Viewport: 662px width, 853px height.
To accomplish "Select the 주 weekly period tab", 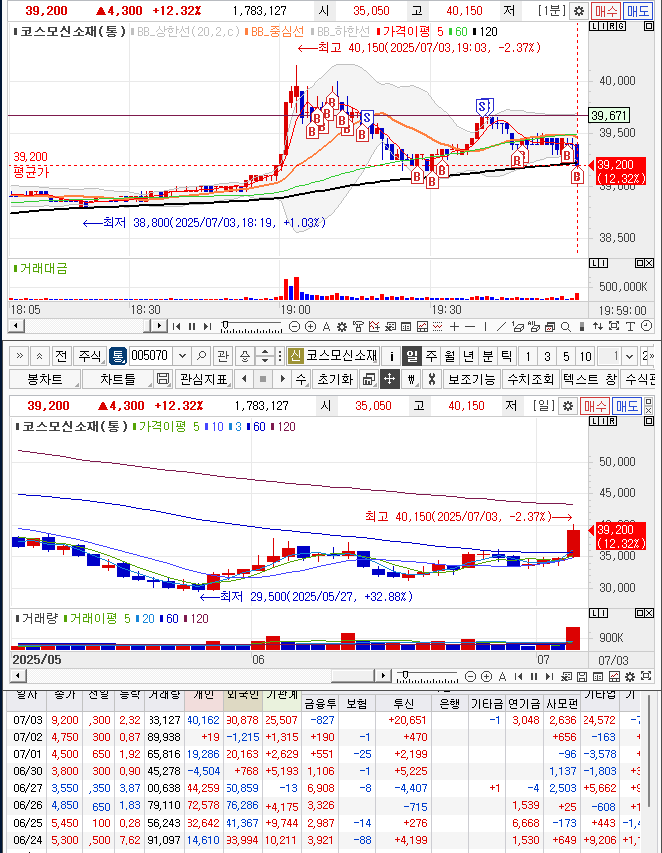I will pyautogui.click(x=431, y=356).
